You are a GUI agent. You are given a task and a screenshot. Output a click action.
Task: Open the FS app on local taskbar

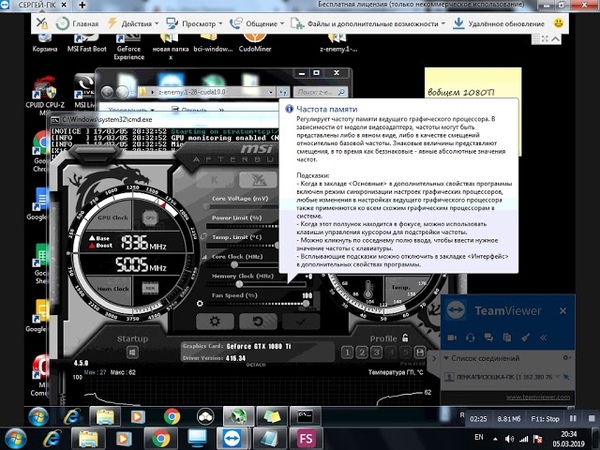[x=306, y=439]
